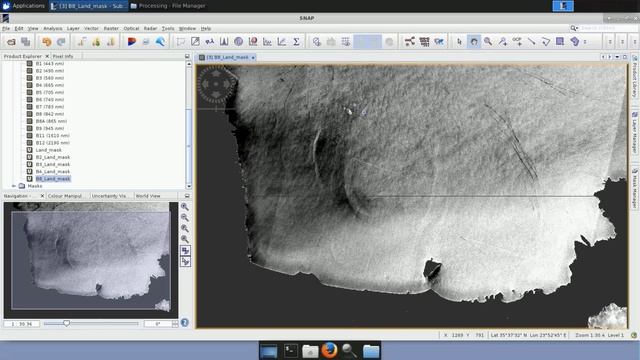Select the B8_Land_mask image window tab
The width and height of the screenshot is (640, 360).
click(x=227, y=58)
